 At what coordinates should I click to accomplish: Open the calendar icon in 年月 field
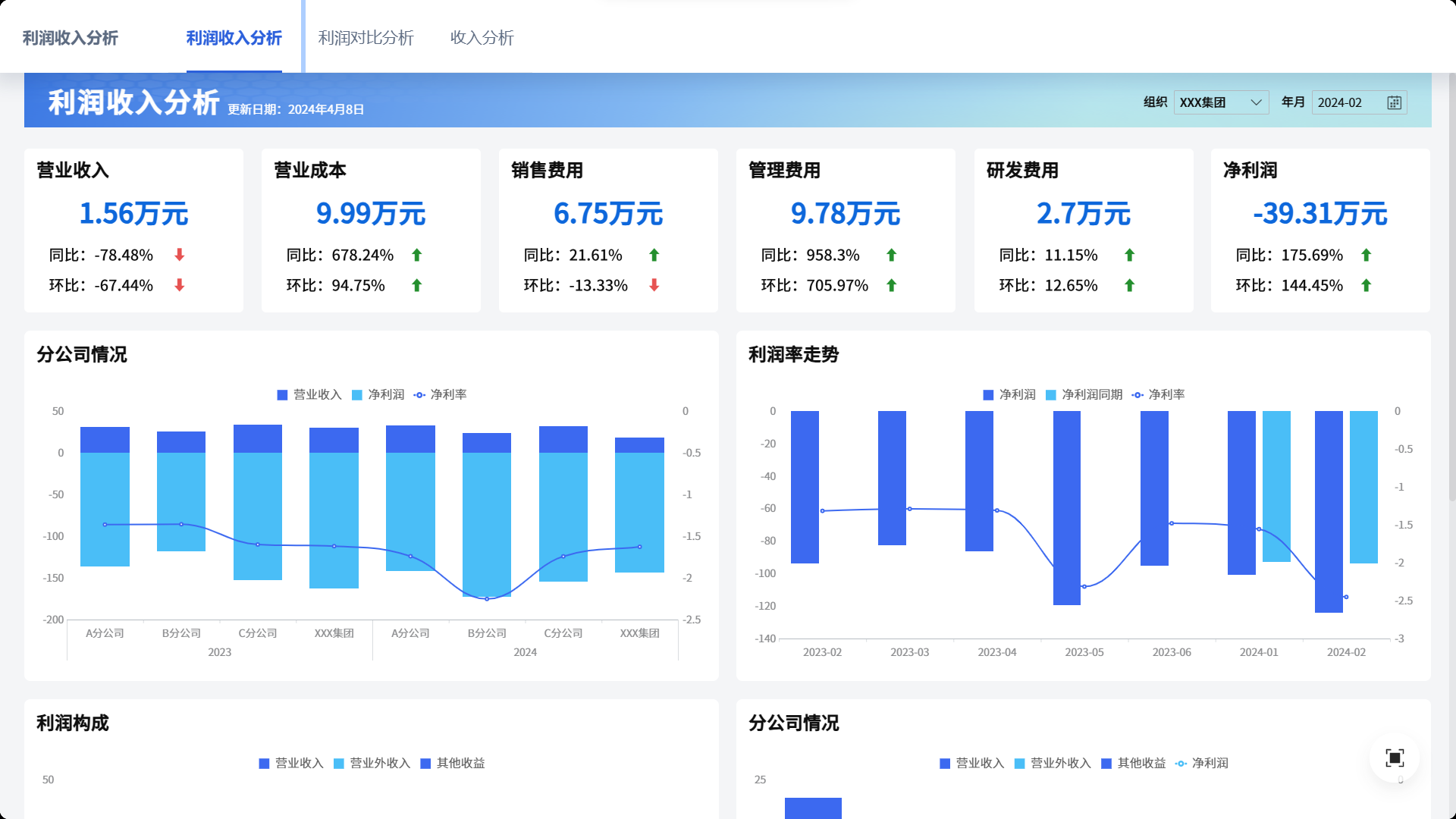click(x=1394, y=102)
